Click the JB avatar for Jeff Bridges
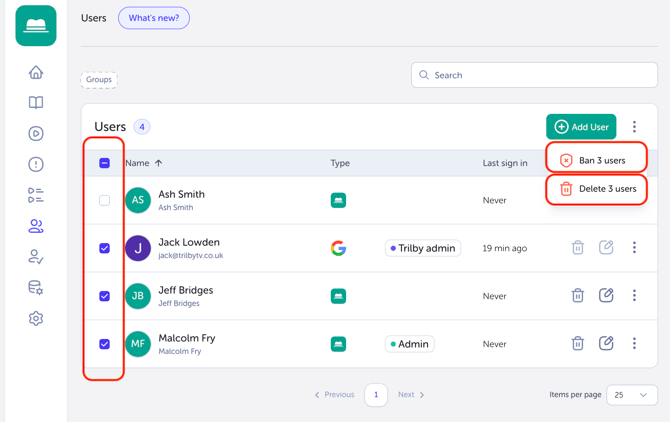Viewport: 670px width, 422px height. (138, 296)
